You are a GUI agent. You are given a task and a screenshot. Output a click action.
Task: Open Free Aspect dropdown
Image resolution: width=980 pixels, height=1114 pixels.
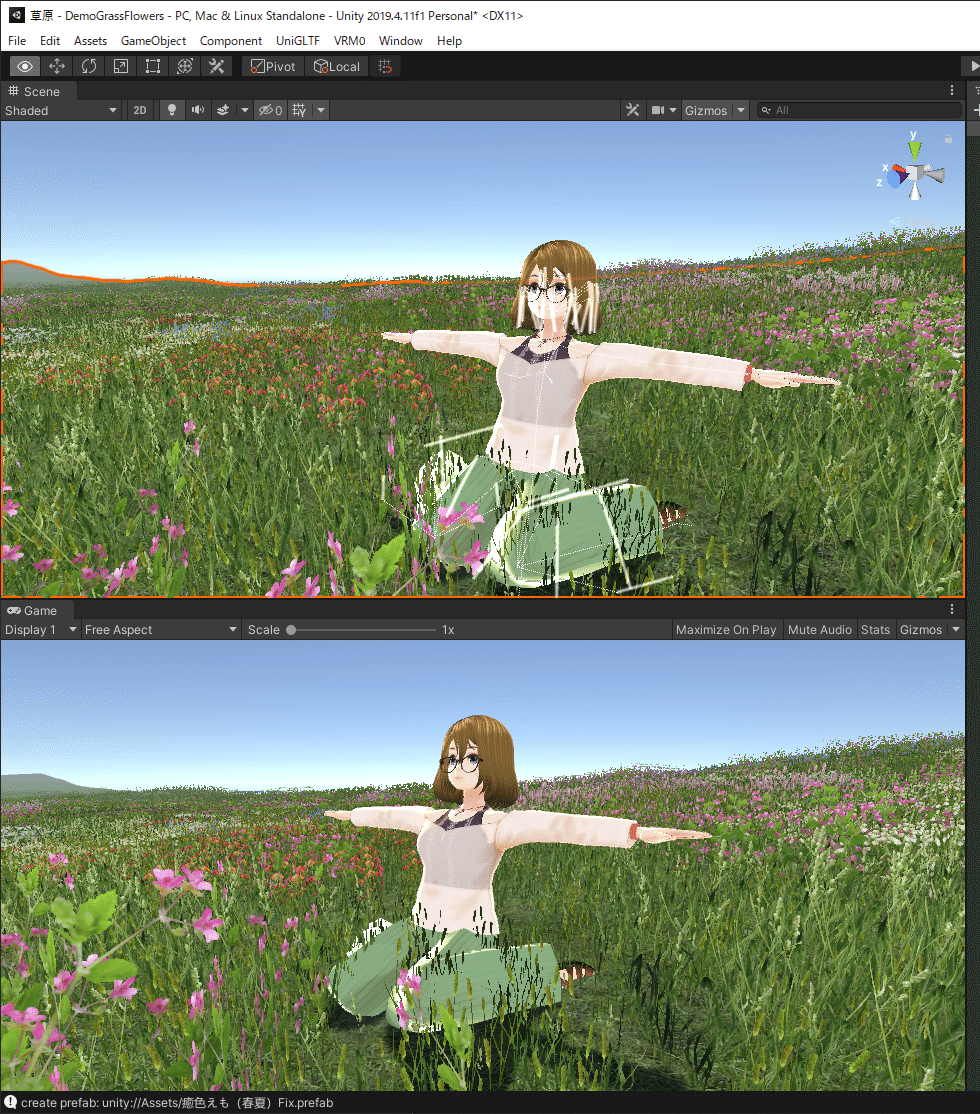[x=161, y=629]
